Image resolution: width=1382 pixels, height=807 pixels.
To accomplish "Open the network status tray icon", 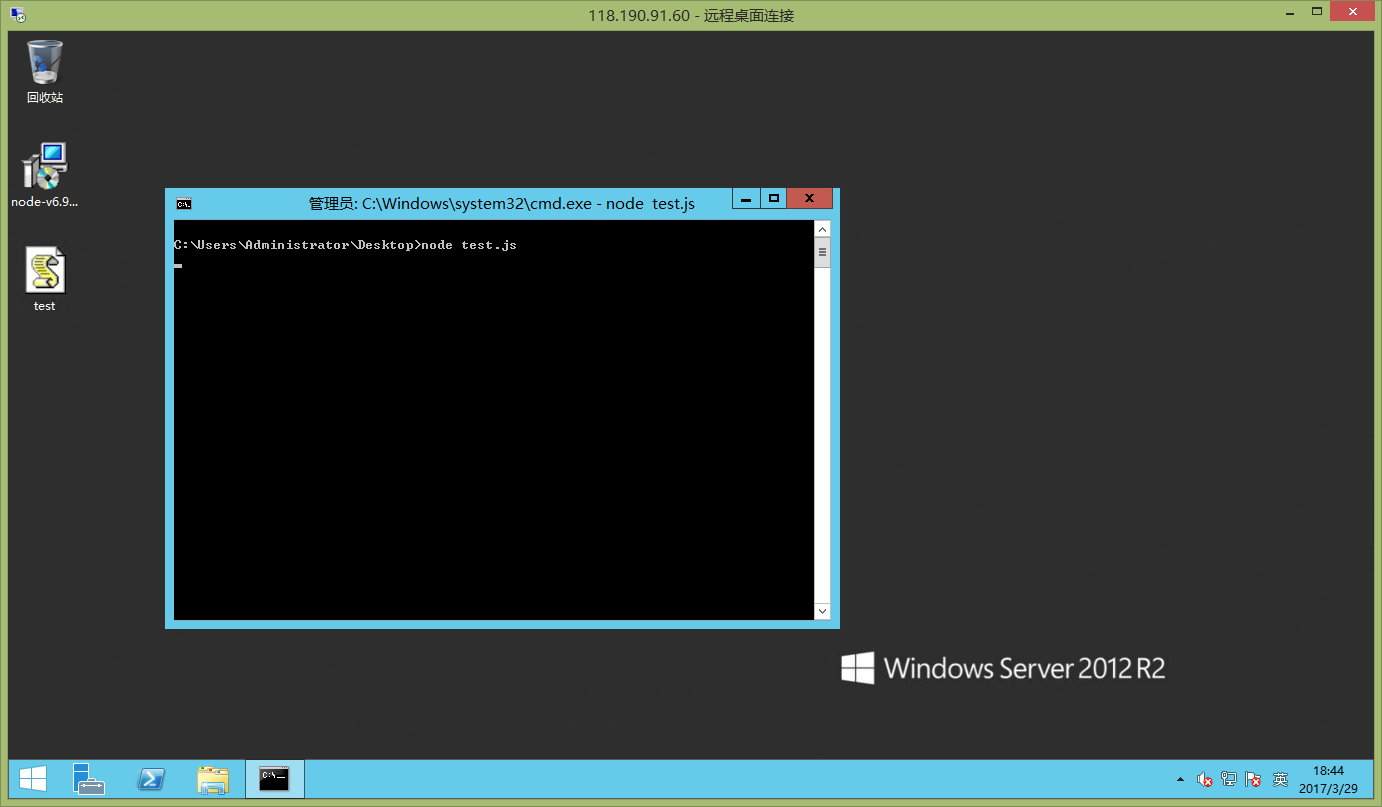I will pos(1229,780).
